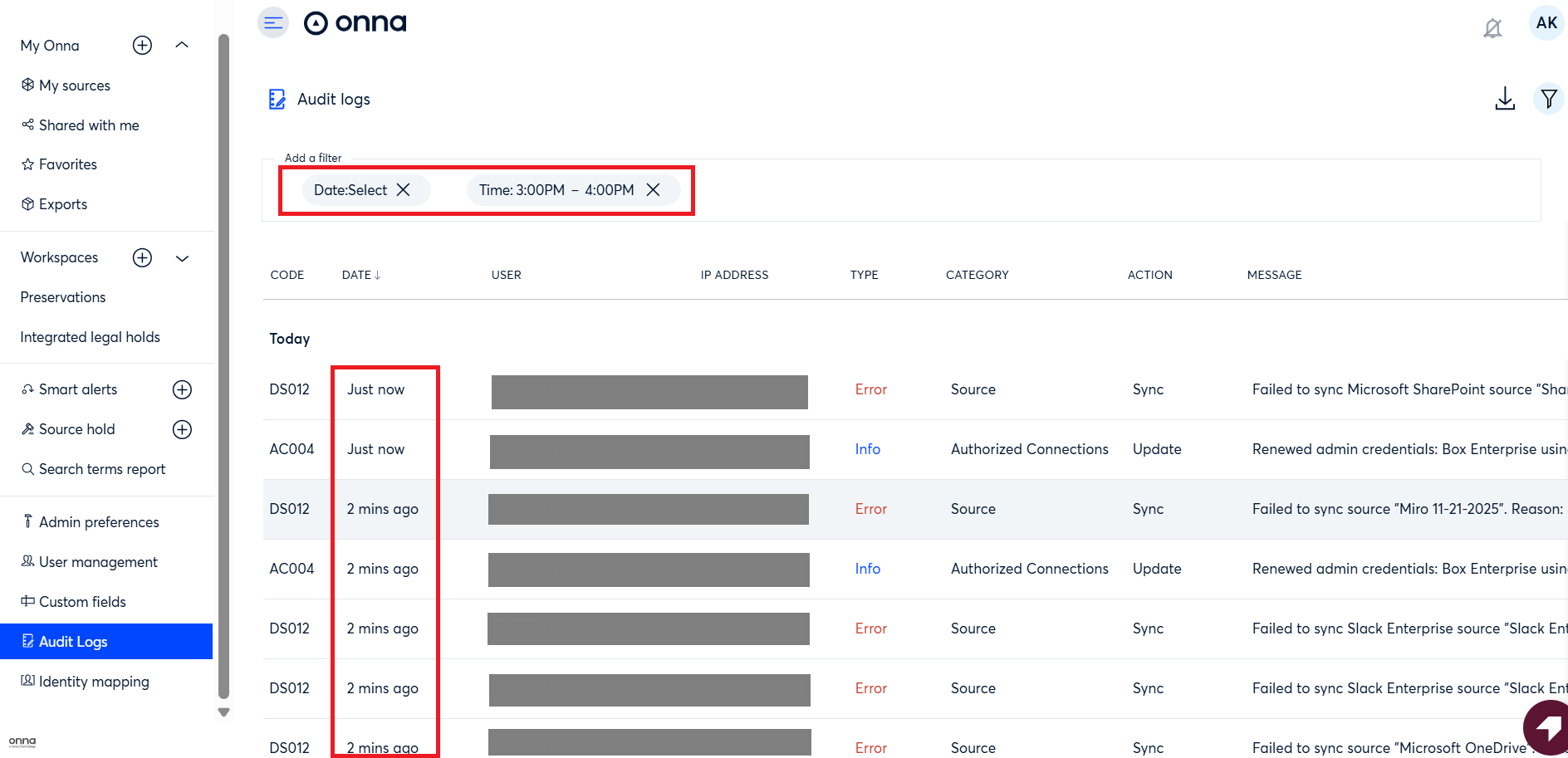Click the muted notifications bell icon

pyautogui.click(x=1492, y=28)
